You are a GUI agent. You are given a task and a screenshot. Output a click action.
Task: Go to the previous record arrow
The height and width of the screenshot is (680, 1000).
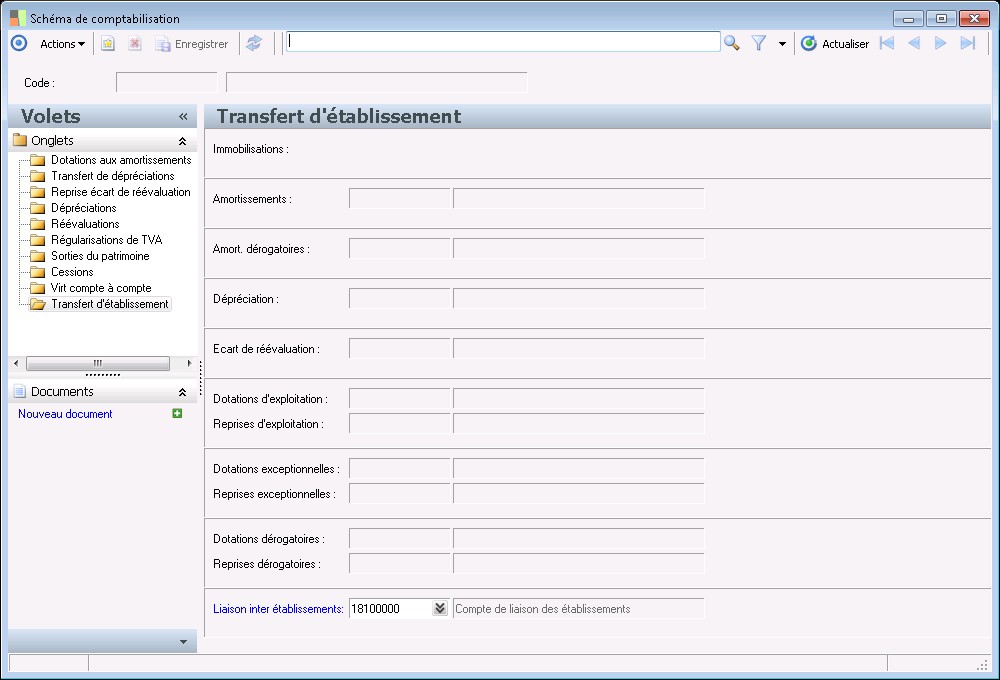[x=914, y=43]
